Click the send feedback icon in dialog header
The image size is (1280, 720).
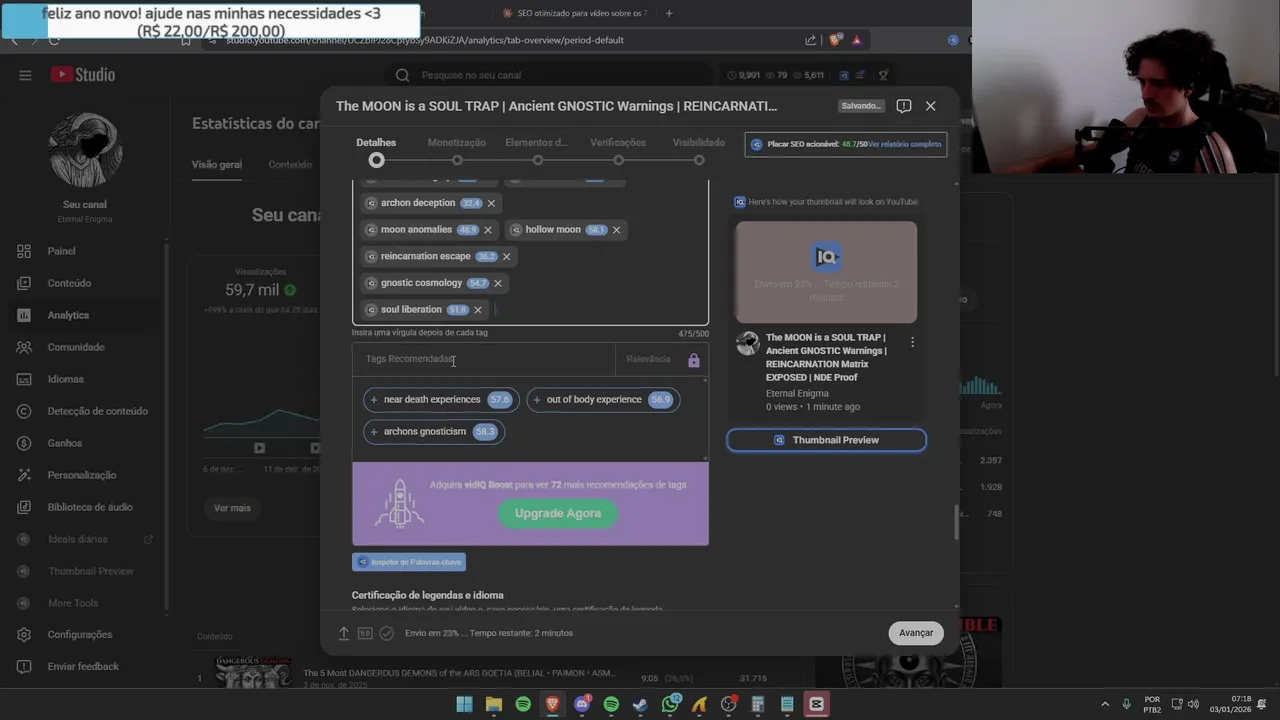click(903, 106)
